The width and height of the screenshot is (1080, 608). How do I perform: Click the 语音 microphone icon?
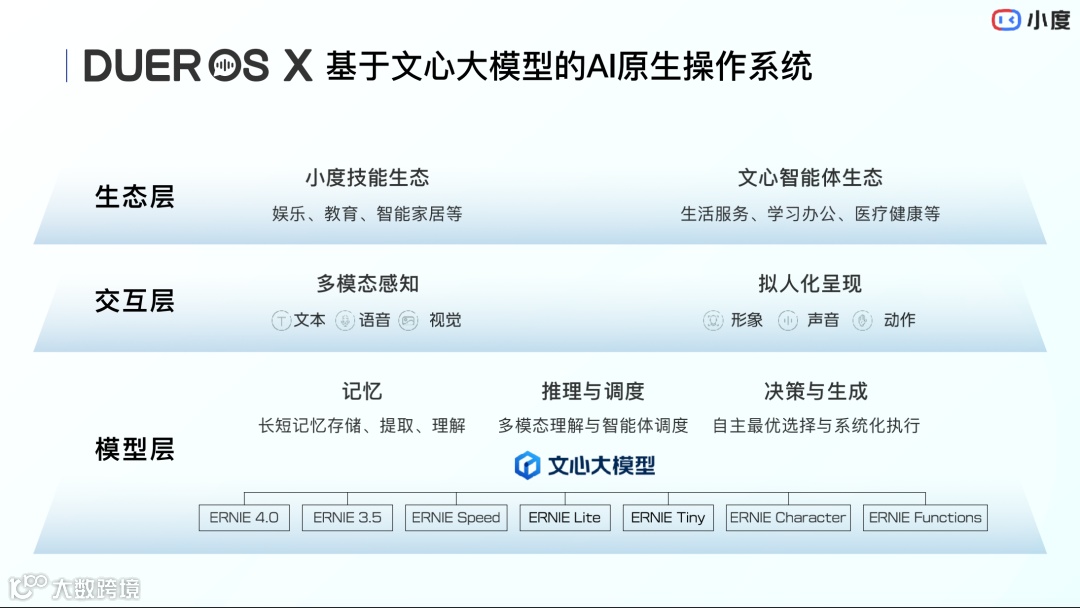345,320
